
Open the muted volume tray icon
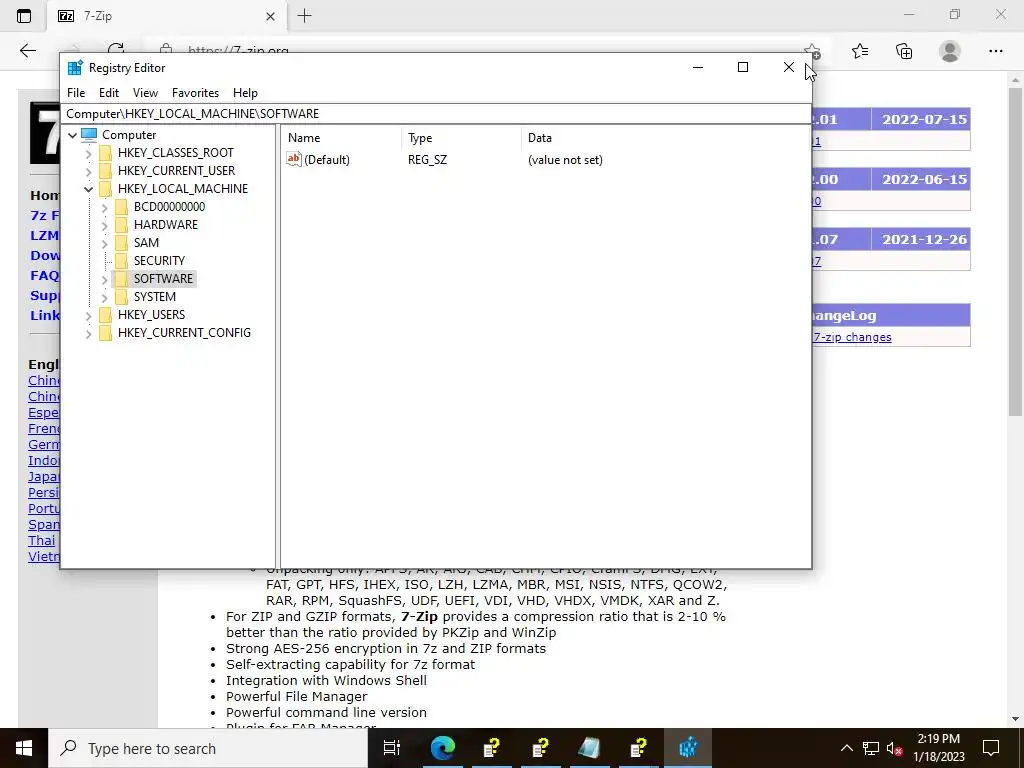(x=894, y=748)
